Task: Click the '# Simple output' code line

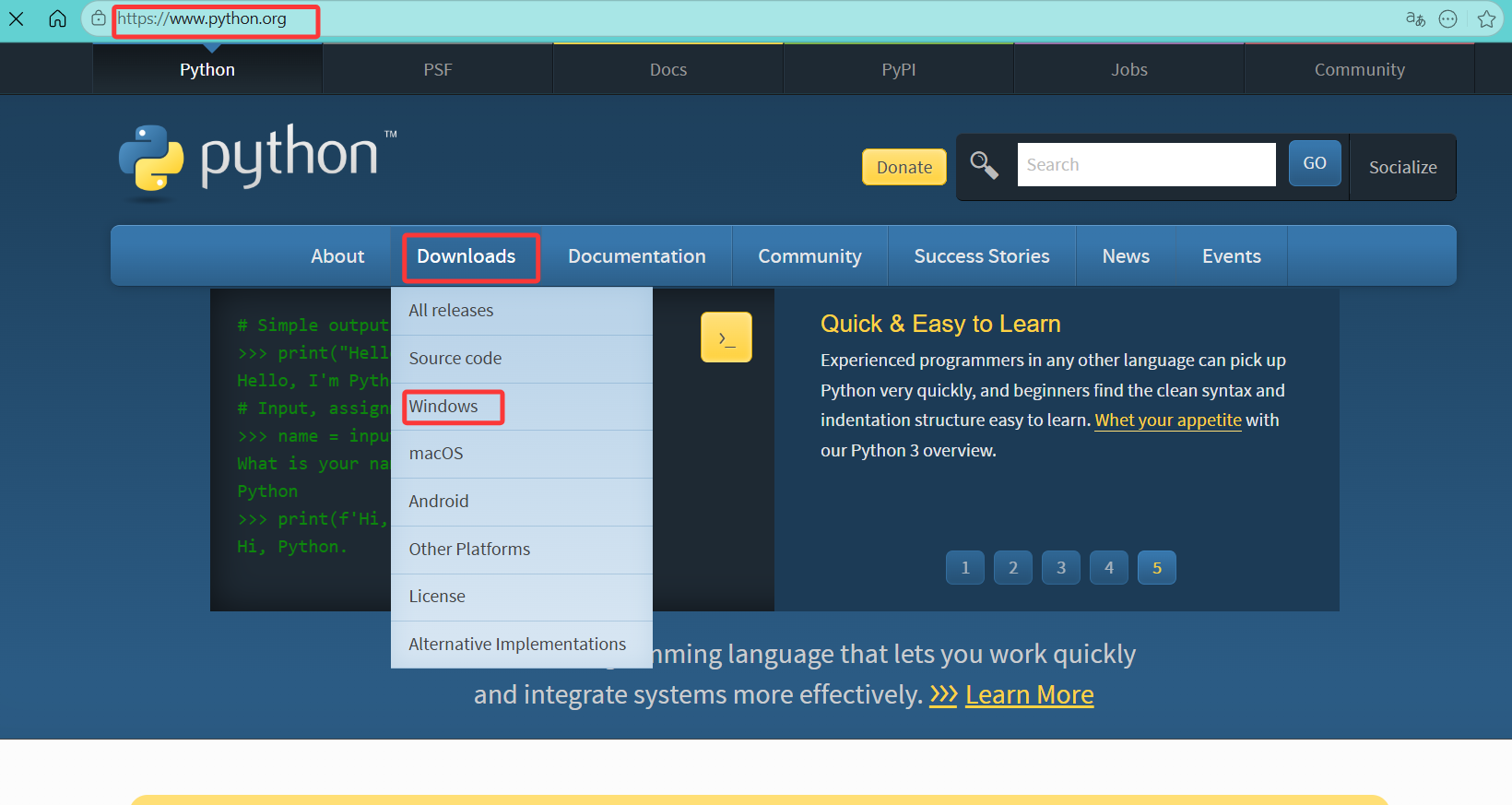Action: coord(313,326)
